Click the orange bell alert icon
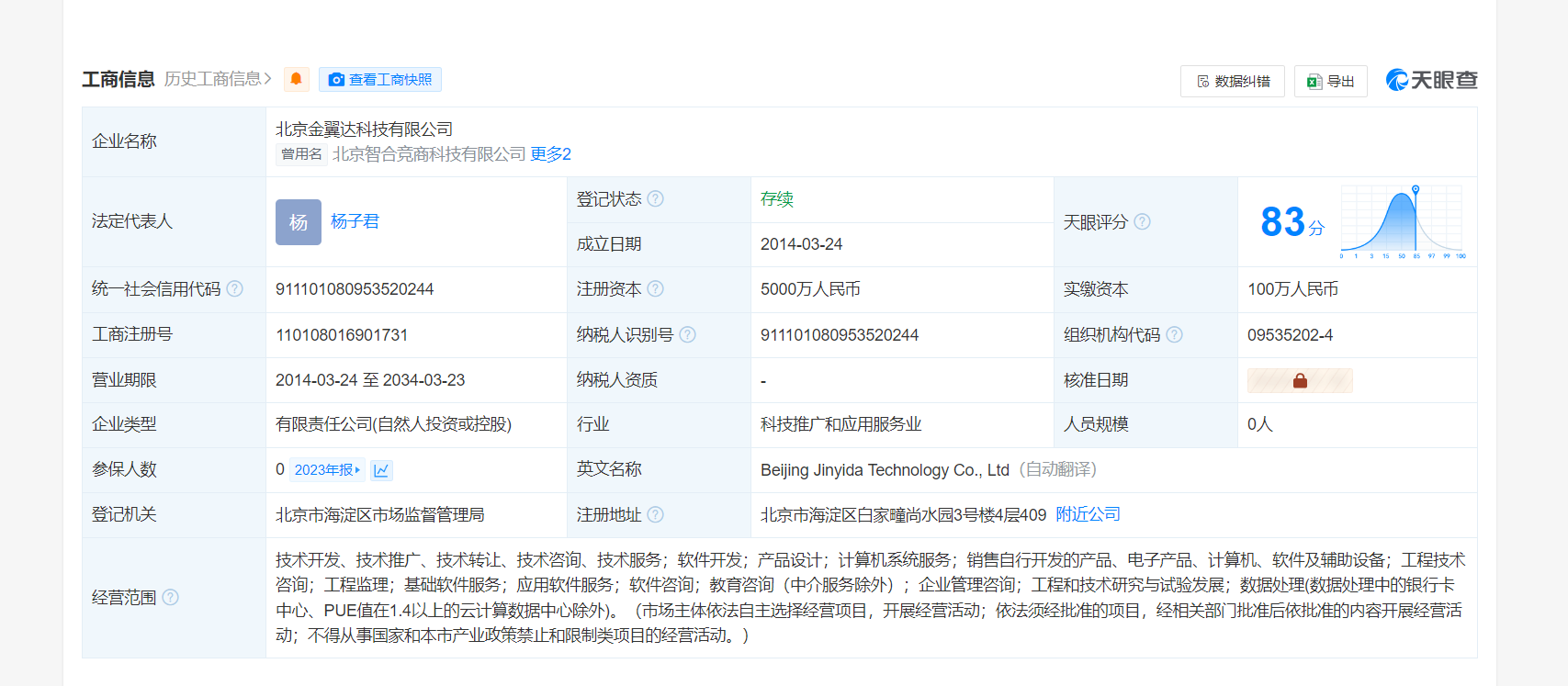This screenshot has height=686, width=1568. [296, 80]
